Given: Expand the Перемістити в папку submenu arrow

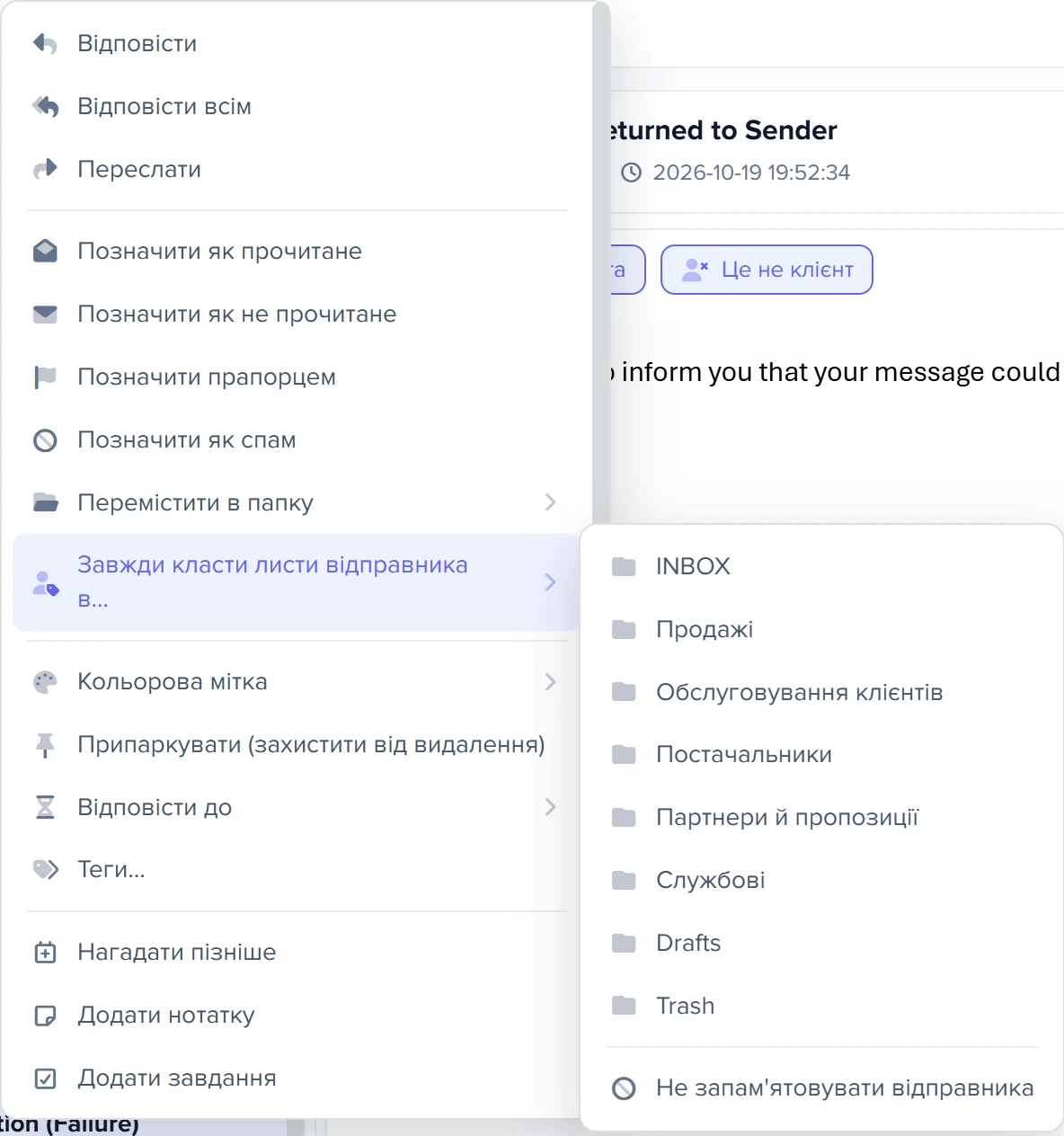Looking at the screenshot, I should [x=551, y=502].
